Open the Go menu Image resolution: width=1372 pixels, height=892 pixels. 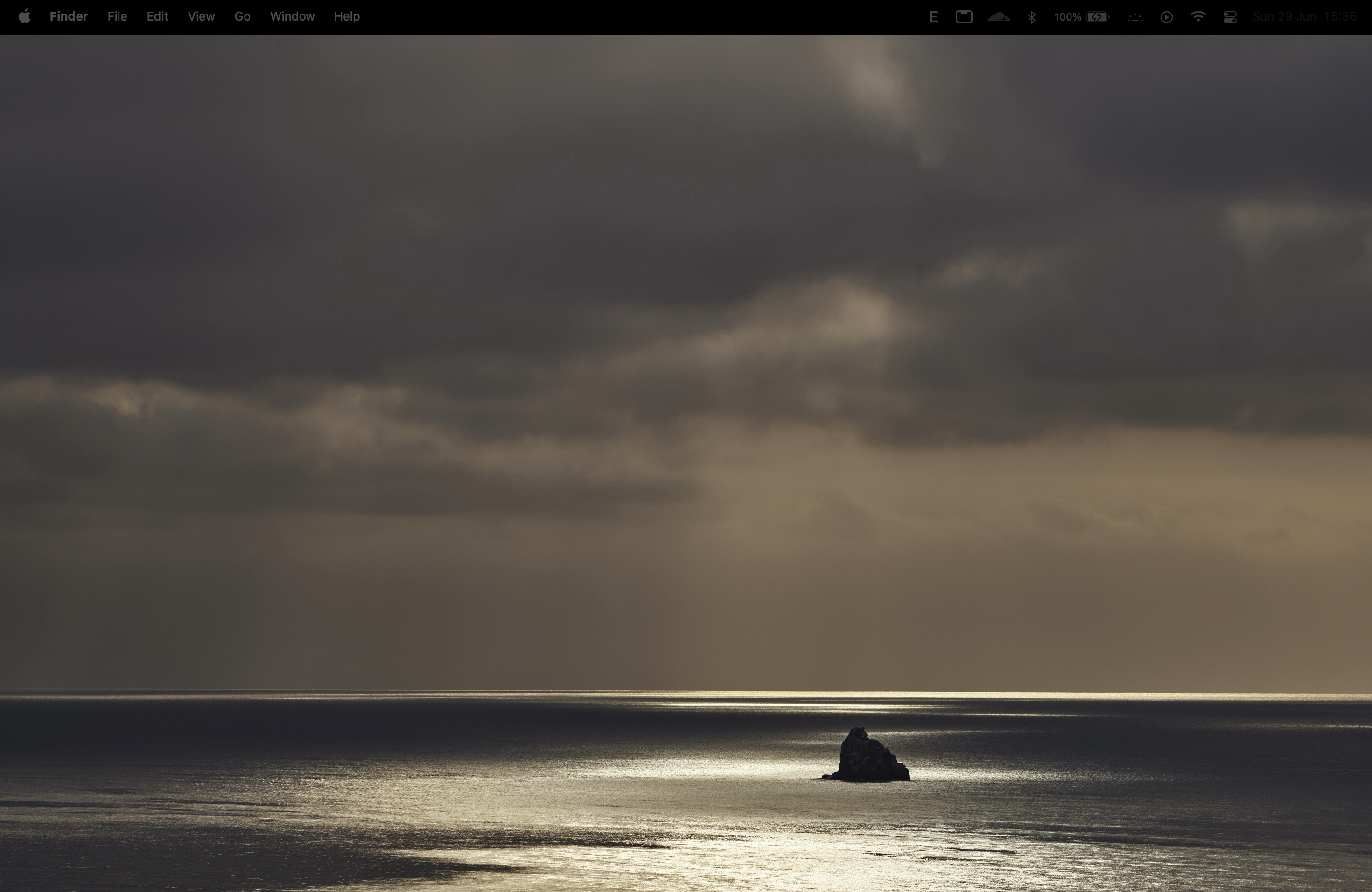[x=242, y=17]
